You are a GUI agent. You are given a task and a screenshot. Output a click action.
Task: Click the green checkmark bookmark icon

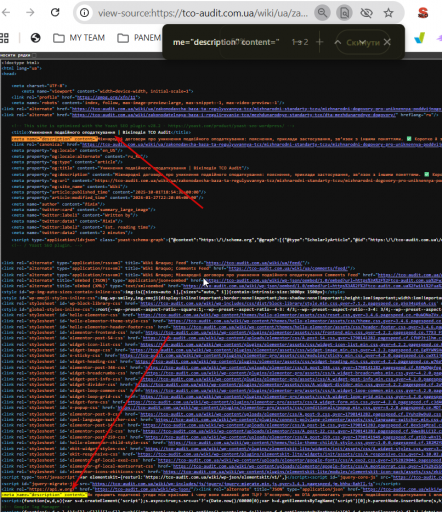pos(420,38)
